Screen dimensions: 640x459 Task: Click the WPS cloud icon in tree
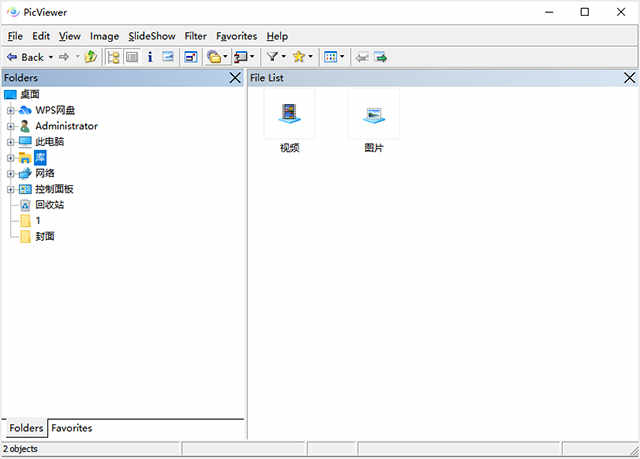[x=25, y=110]
